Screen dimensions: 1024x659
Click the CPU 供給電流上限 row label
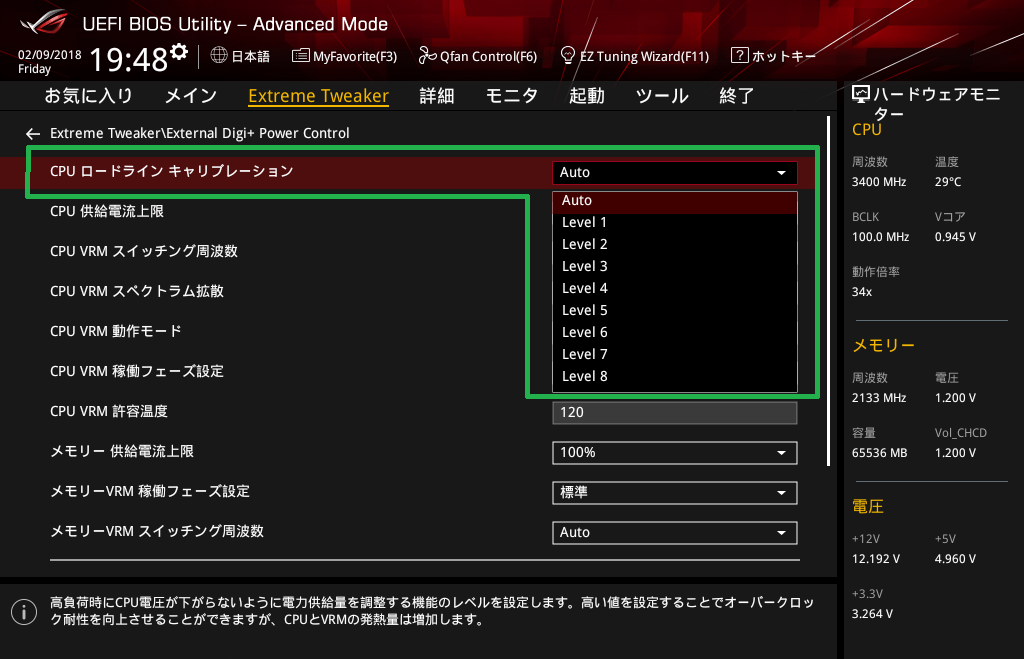(107, 212)
